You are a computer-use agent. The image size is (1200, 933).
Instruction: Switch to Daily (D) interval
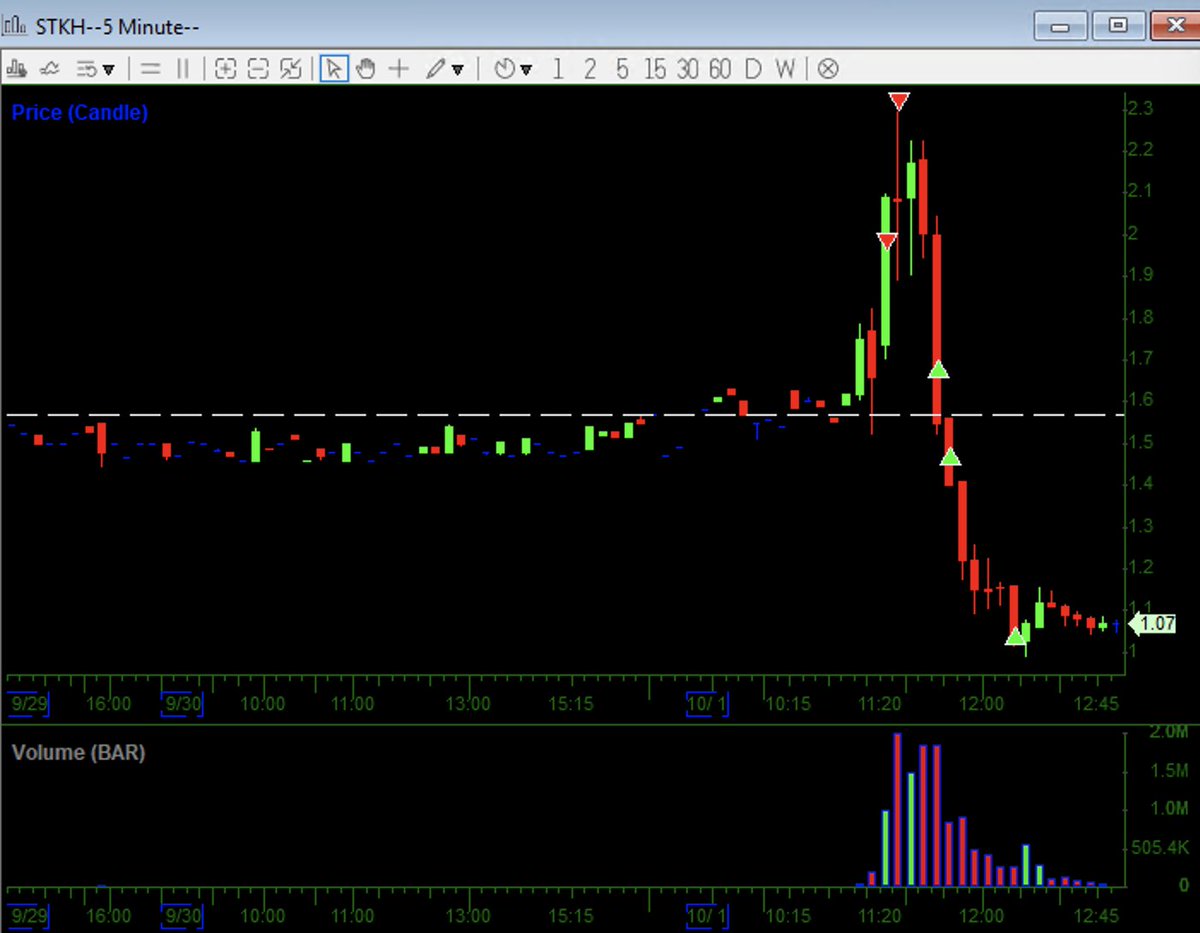tap(753, 69)
